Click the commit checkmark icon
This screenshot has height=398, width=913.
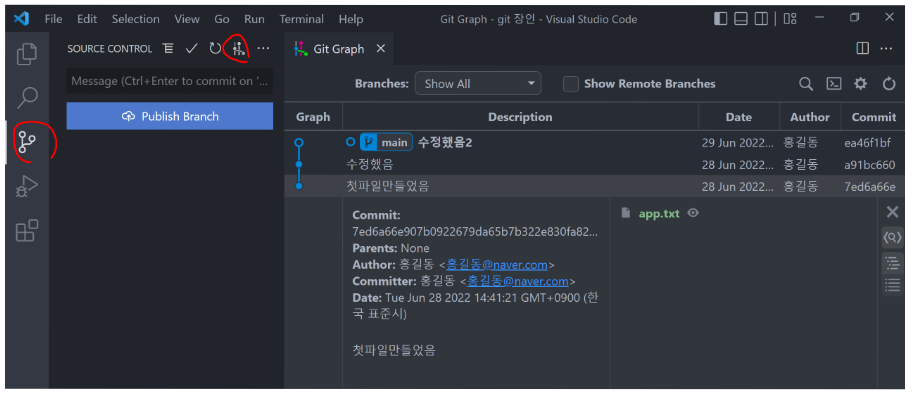click(x=192, y=49)
